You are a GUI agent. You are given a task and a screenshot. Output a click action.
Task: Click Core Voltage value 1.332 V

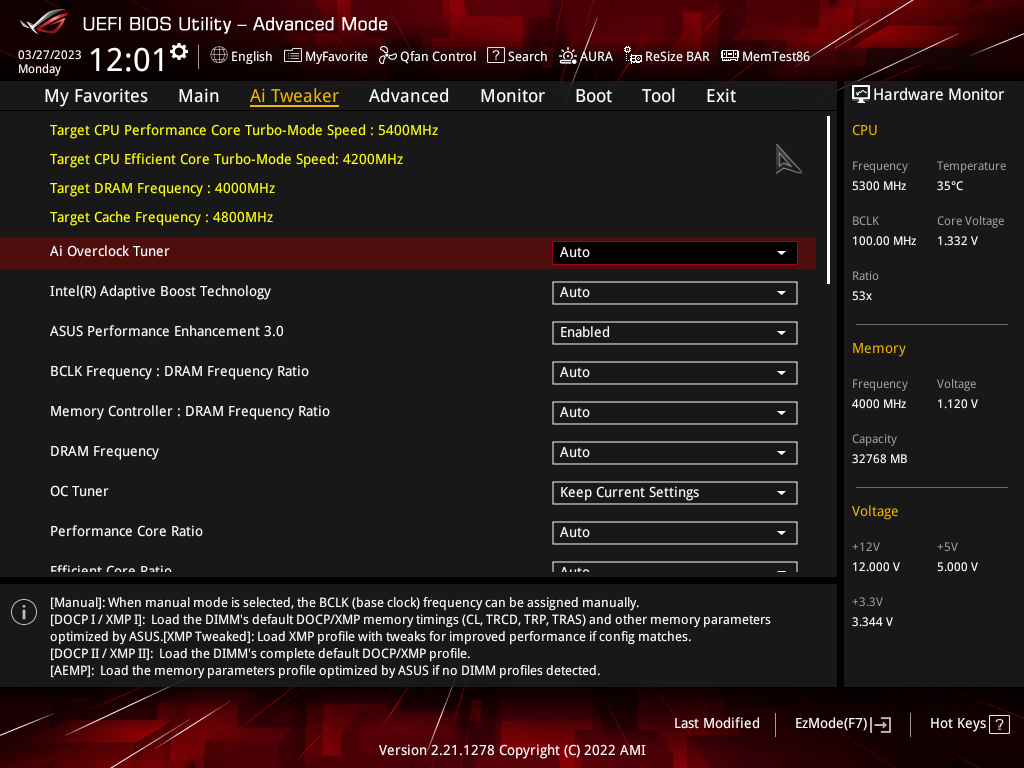click(957, 240)
